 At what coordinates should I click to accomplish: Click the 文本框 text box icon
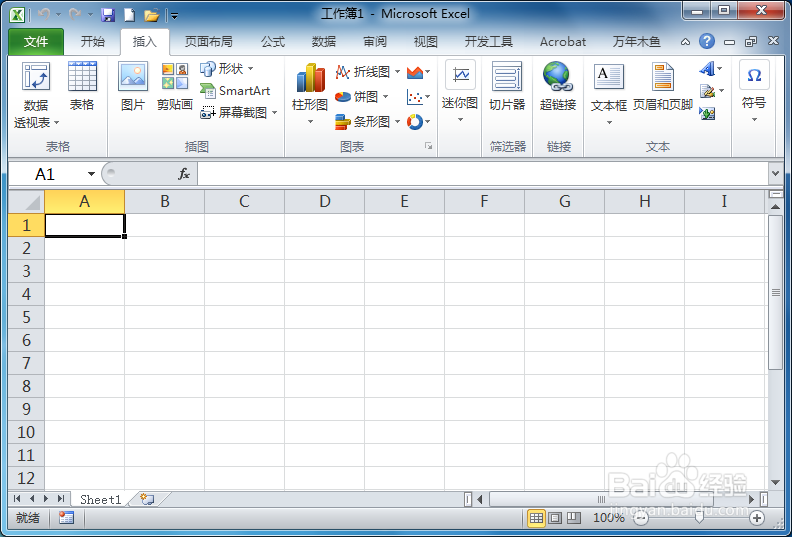pyautogui.click(x=609, y=77)
